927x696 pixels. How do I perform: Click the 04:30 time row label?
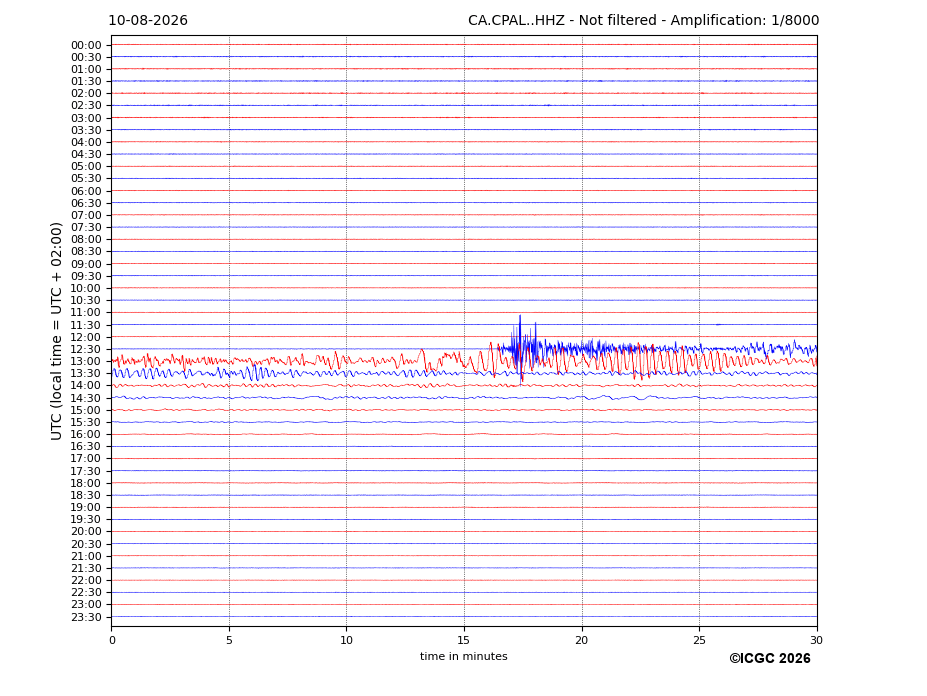click(86, 154)
